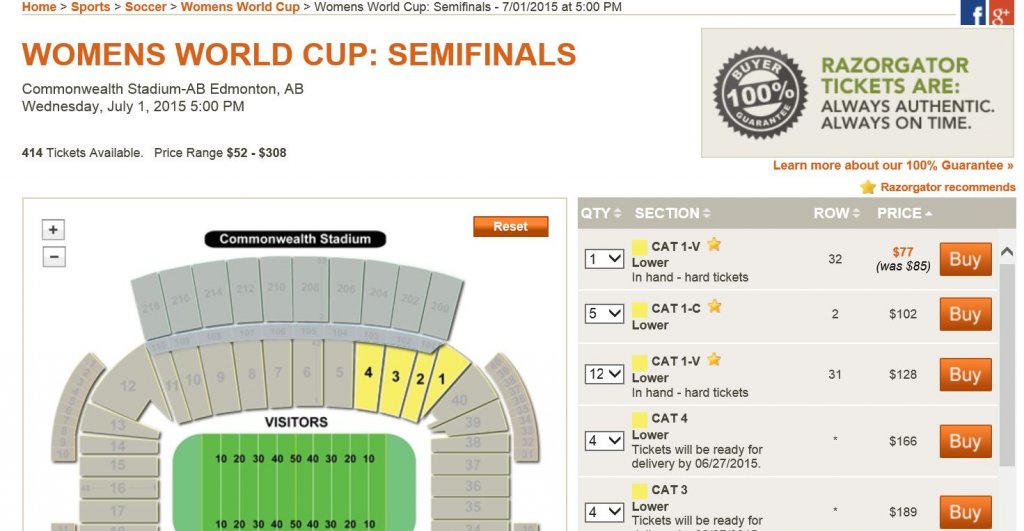Click the 100% buyer guarantee badge
This screenshot has height=531, width=1024.
pos(761,92)
